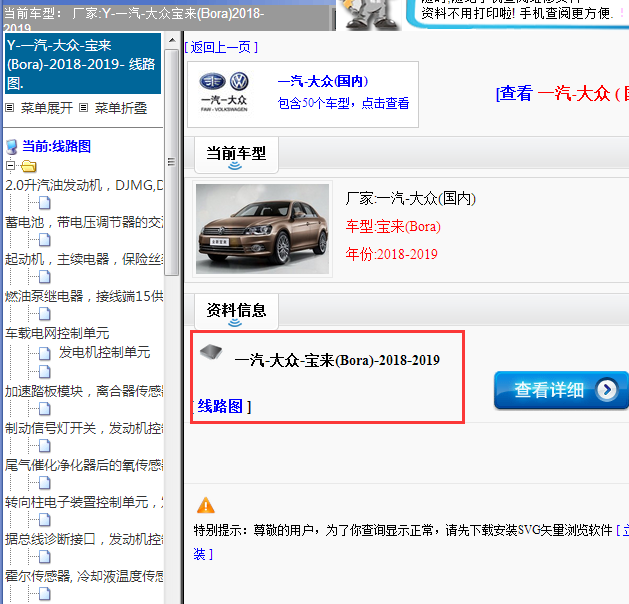
Task: Click the 一汽-大众-宝来(Bora)-2018-2019 title
Action: click(337, 361)
